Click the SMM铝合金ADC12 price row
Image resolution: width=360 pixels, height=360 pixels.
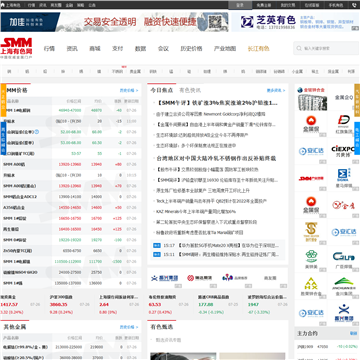coord(71,197)
